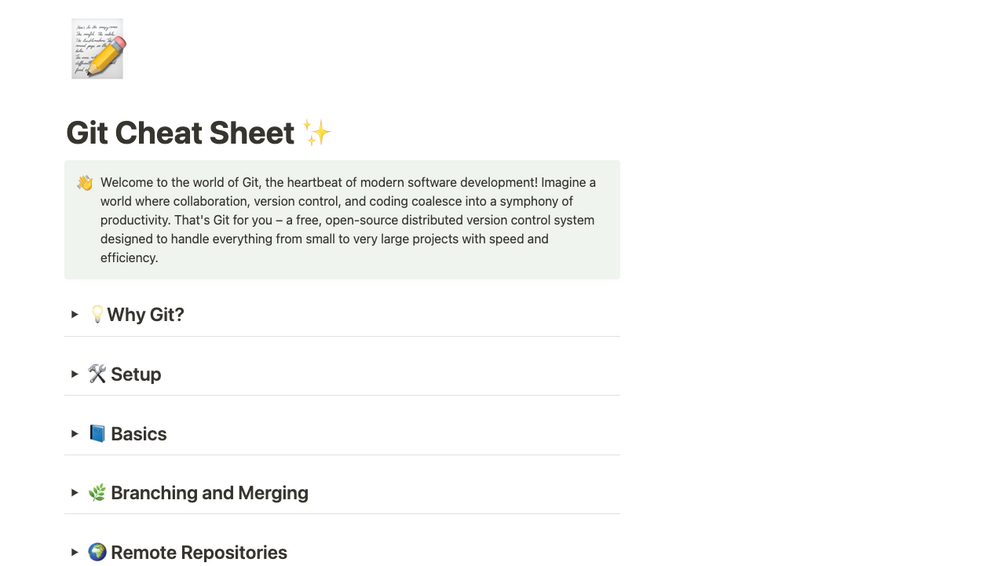
Task: Click the memo pencil page icon
Action: click(x=98, y=48)
